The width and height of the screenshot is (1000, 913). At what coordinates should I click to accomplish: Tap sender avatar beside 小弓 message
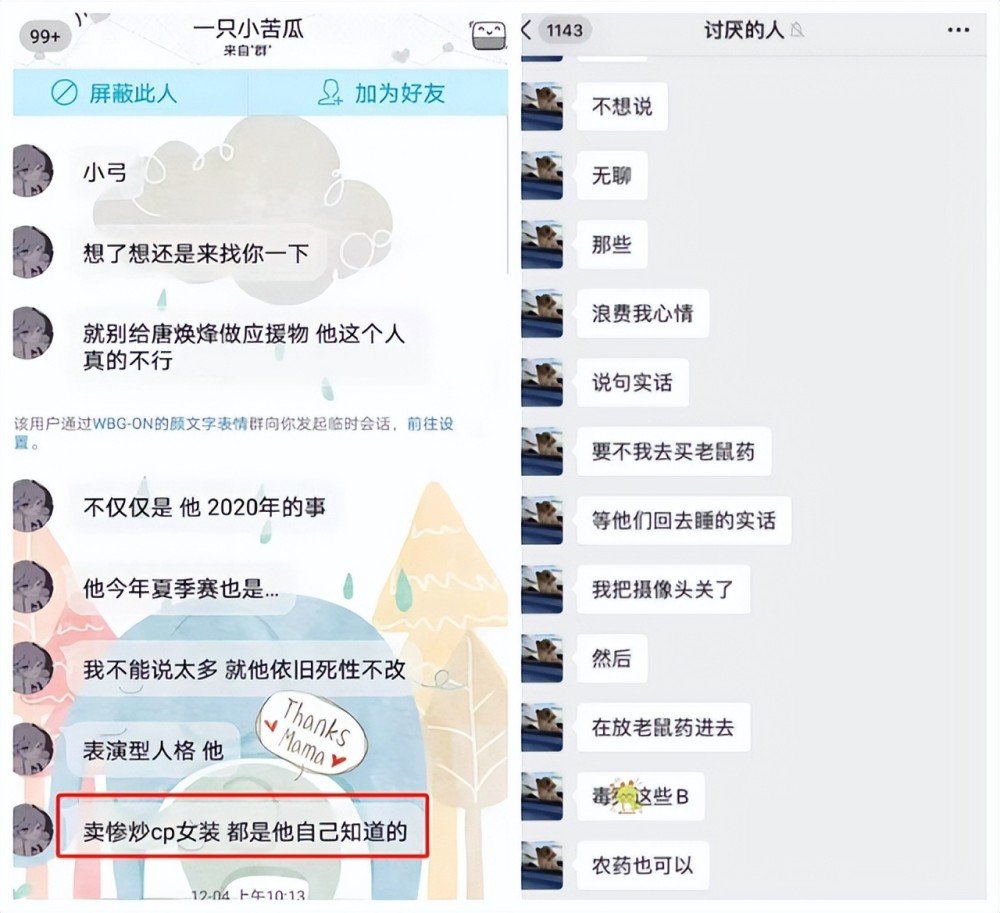pyautogui.click(x=31, y=171)
